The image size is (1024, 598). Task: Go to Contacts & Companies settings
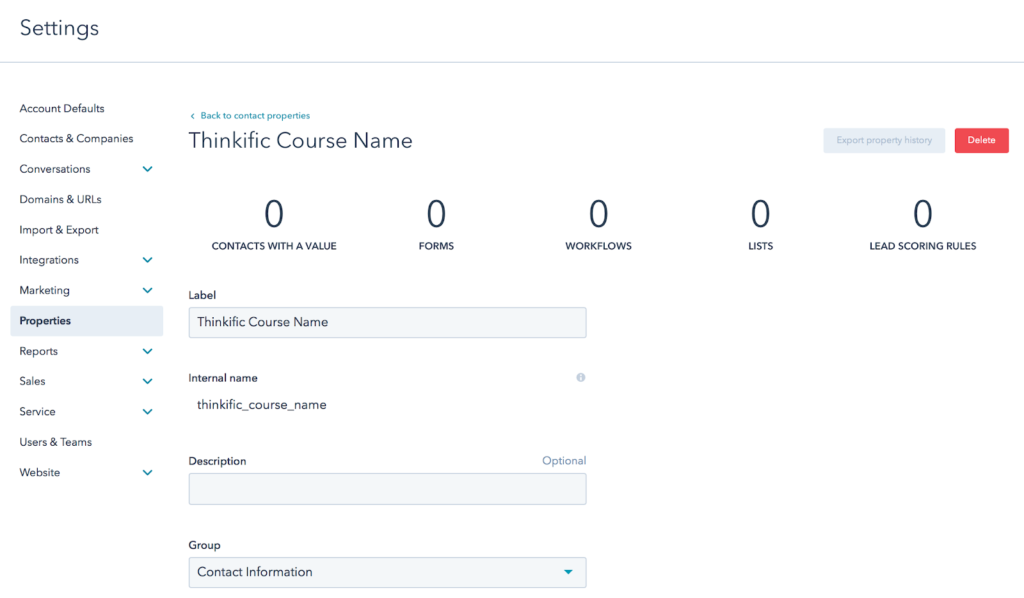[x=76, y=138]
